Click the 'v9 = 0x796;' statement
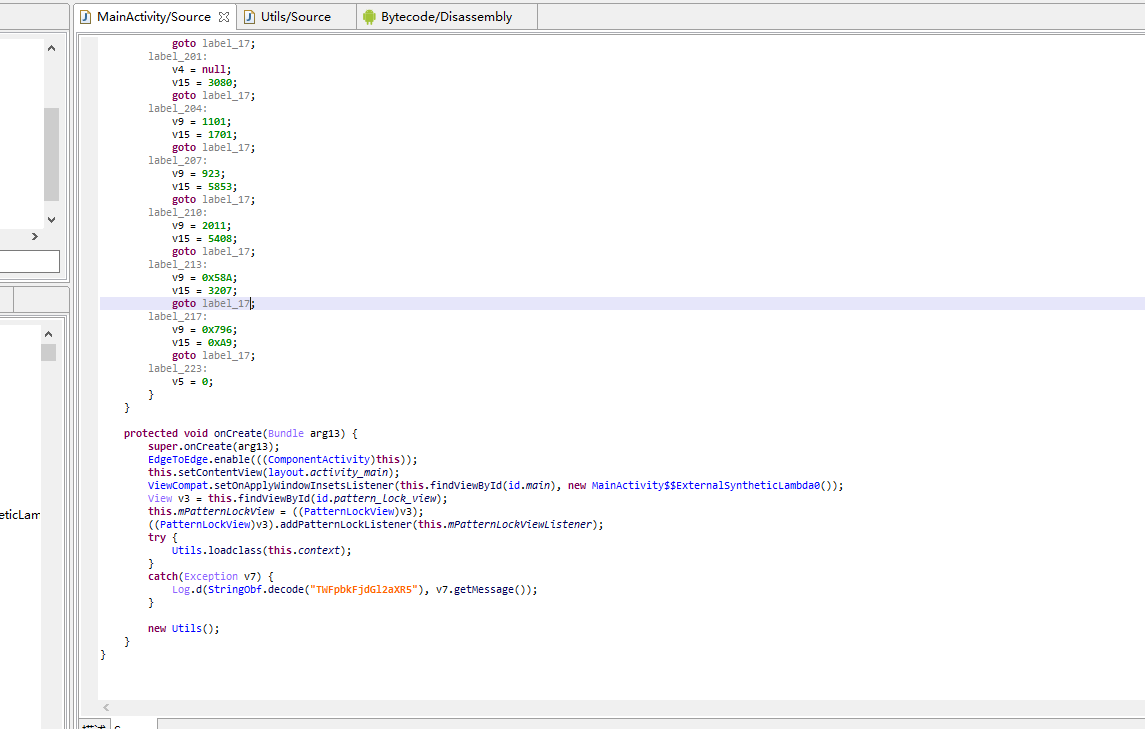This screenshot has width=1145, height=729. pyautogui.click(x=204, y=329)
